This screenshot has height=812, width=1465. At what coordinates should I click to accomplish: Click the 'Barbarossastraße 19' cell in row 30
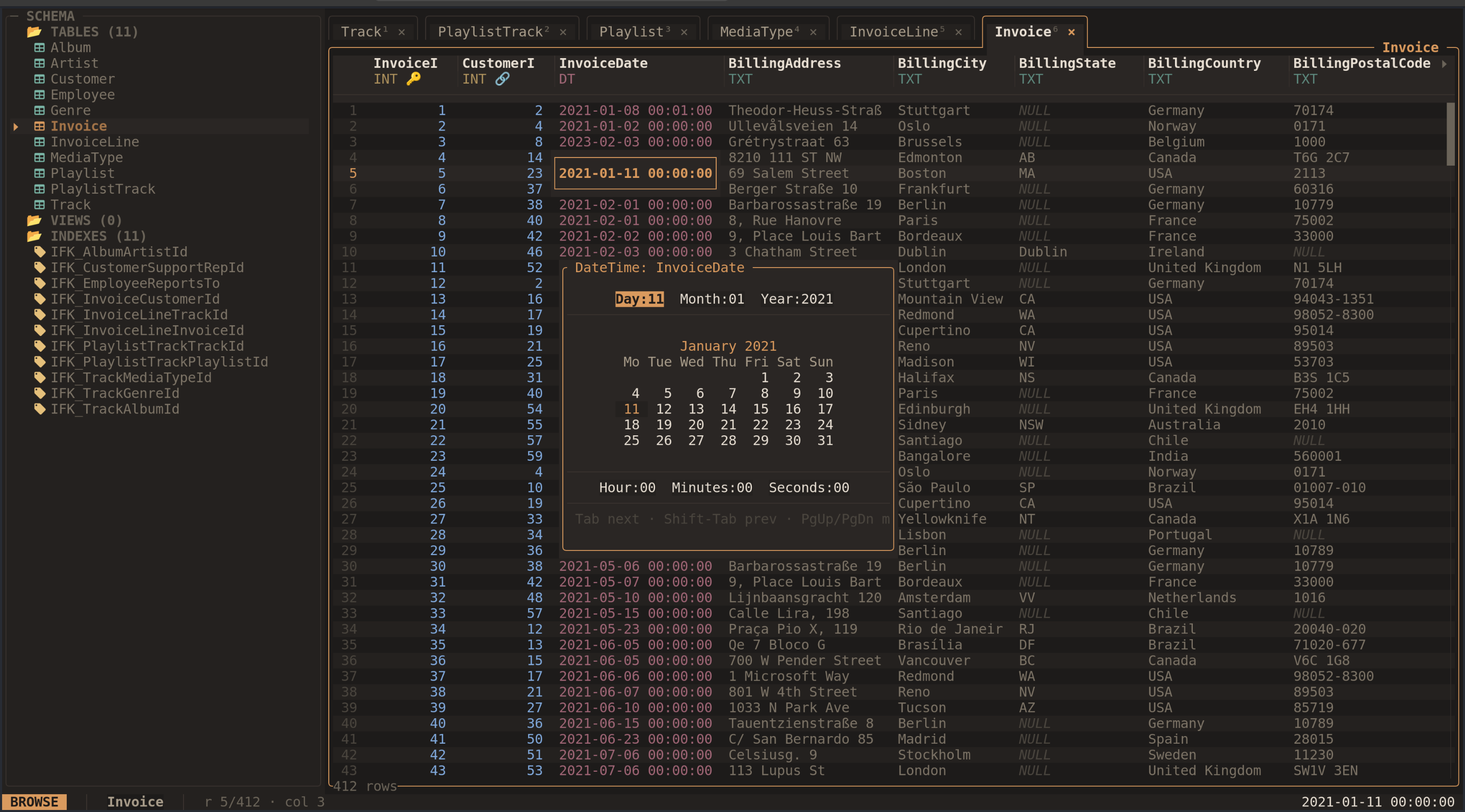805,566
